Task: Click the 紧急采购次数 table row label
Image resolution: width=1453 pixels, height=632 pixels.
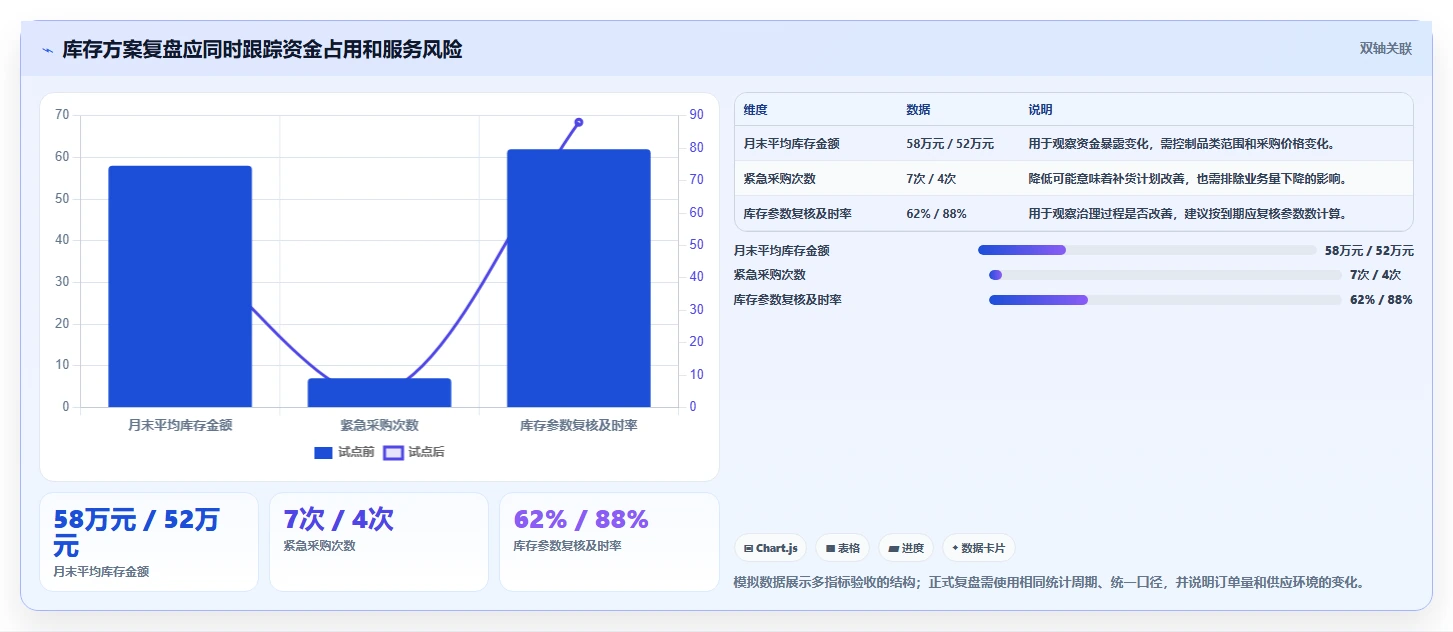Action: [779, 179]
